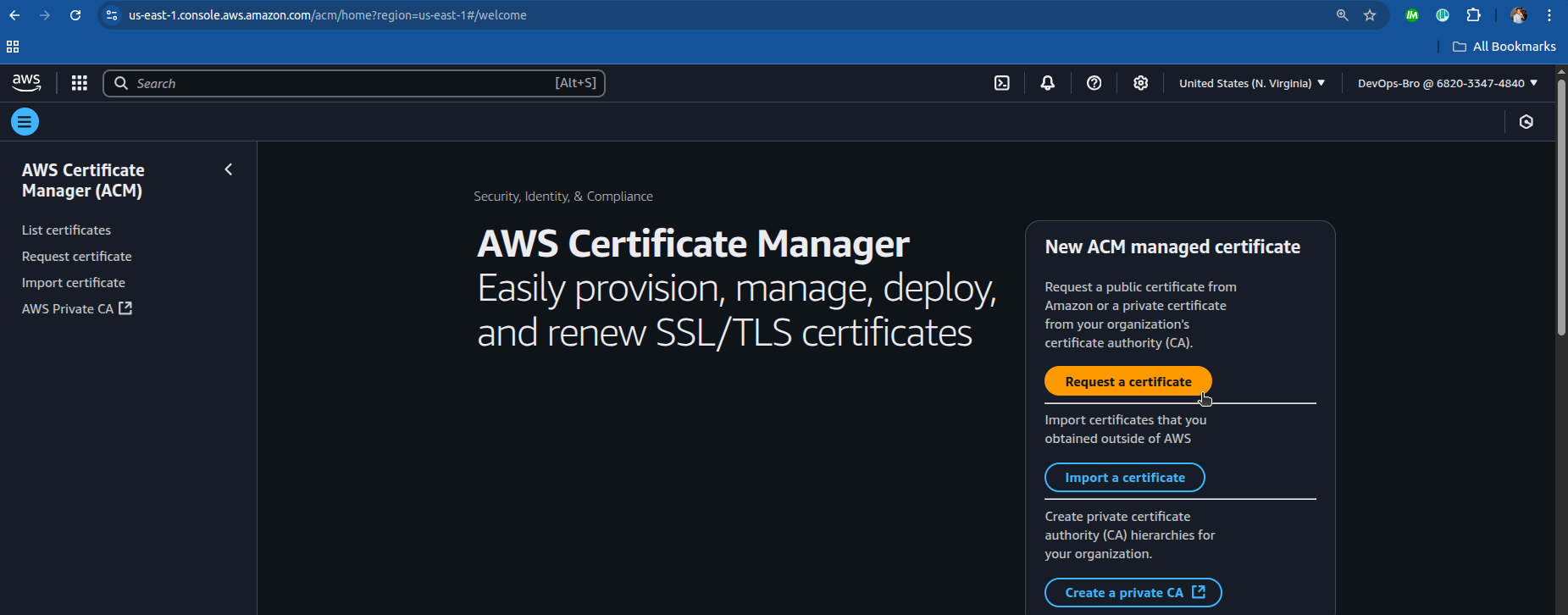Click the New ACM managed certificate heading
Viewport: 1568px width, 615px height.
click(1172, 247)
